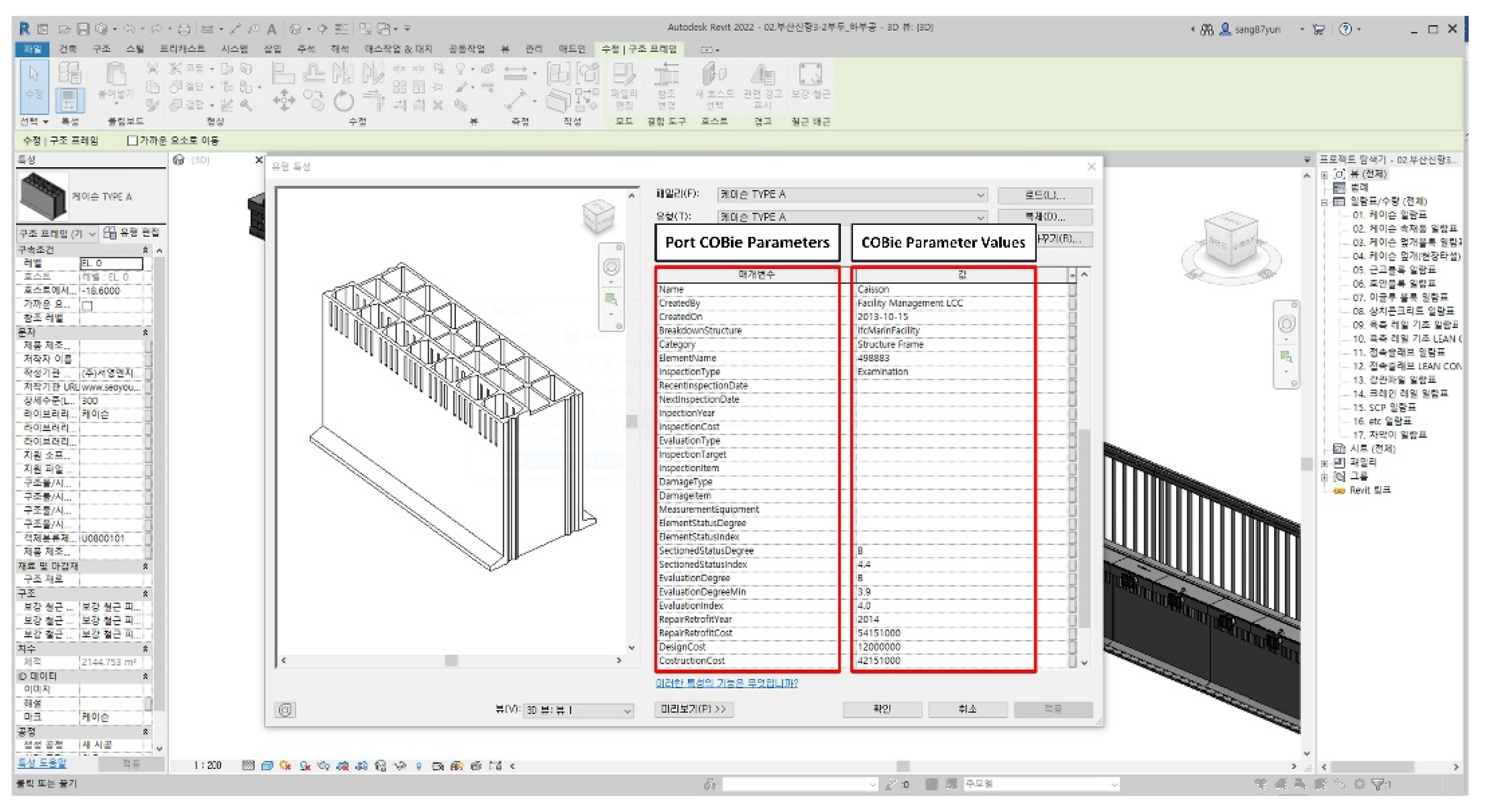Screen dimensions: 1487x812
Task: Click the Visual Style icon in view control bar
Action: [x=267, y=766]
